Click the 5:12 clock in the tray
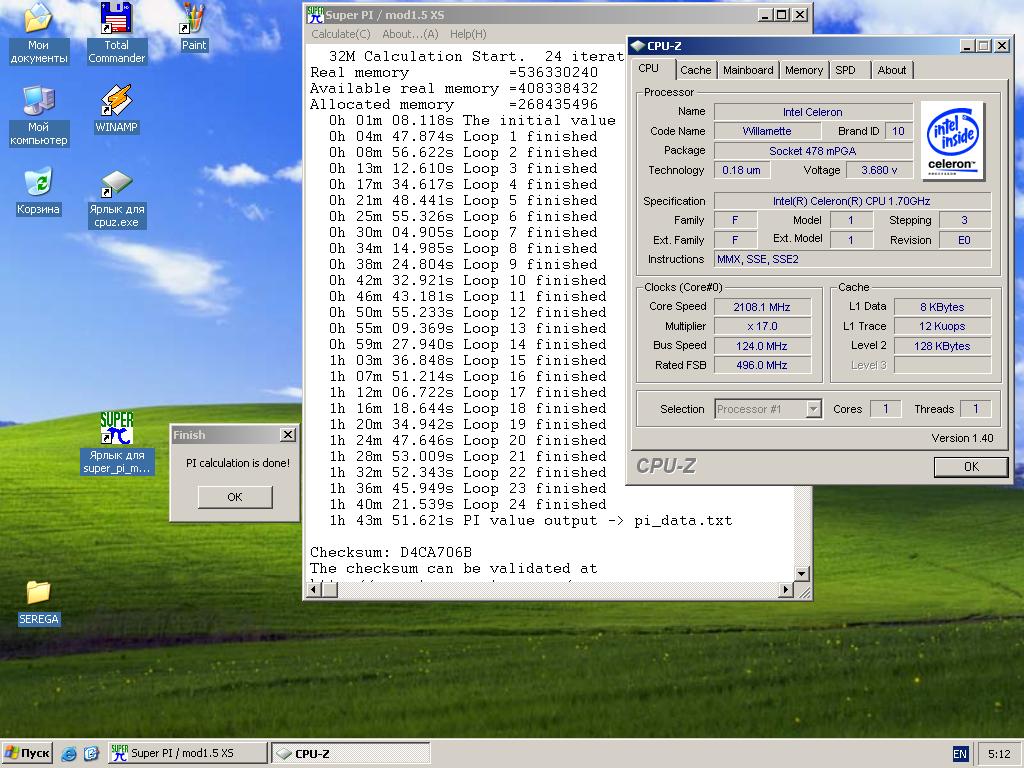The height and width of the screenshot is (768, 1024). click(x=999, y=754)
